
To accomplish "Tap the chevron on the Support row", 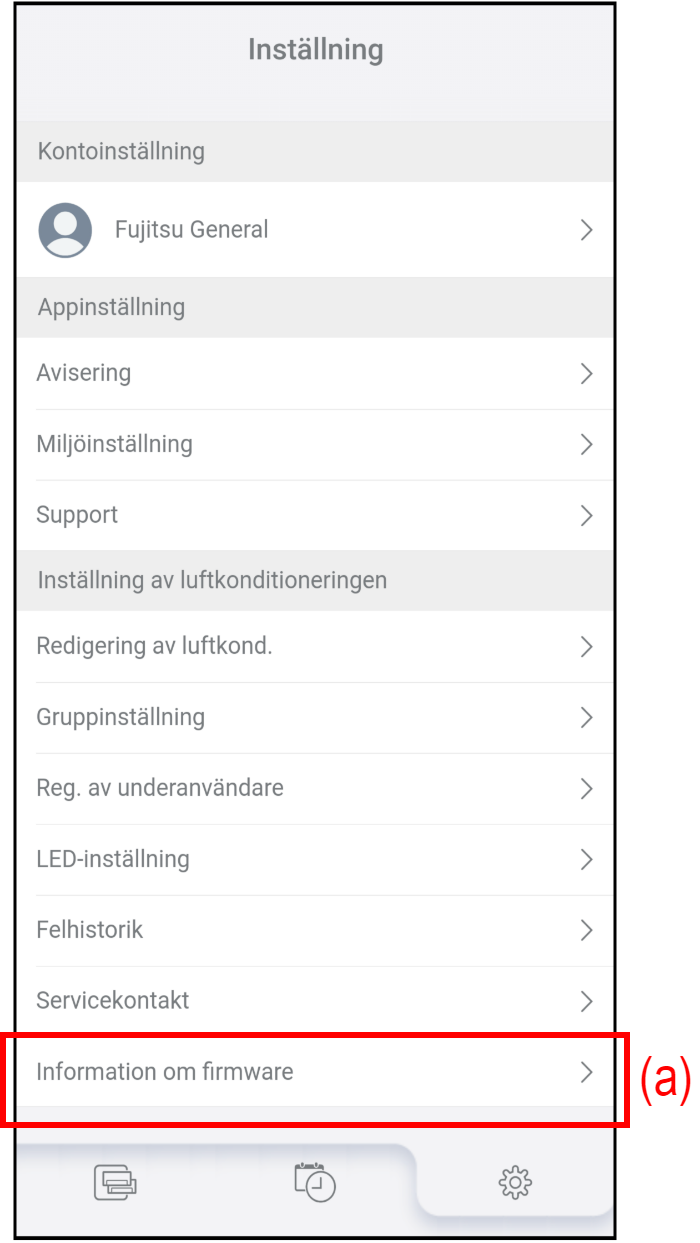I will (x=587, y=516).
